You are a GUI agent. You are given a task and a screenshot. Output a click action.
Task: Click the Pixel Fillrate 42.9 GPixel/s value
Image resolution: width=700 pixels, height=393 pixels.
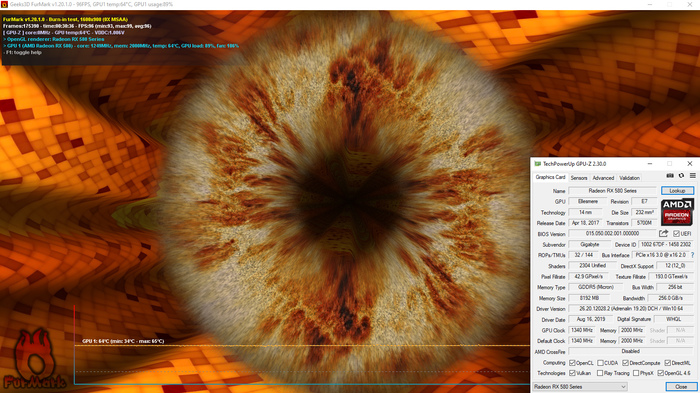pos(588,276)
